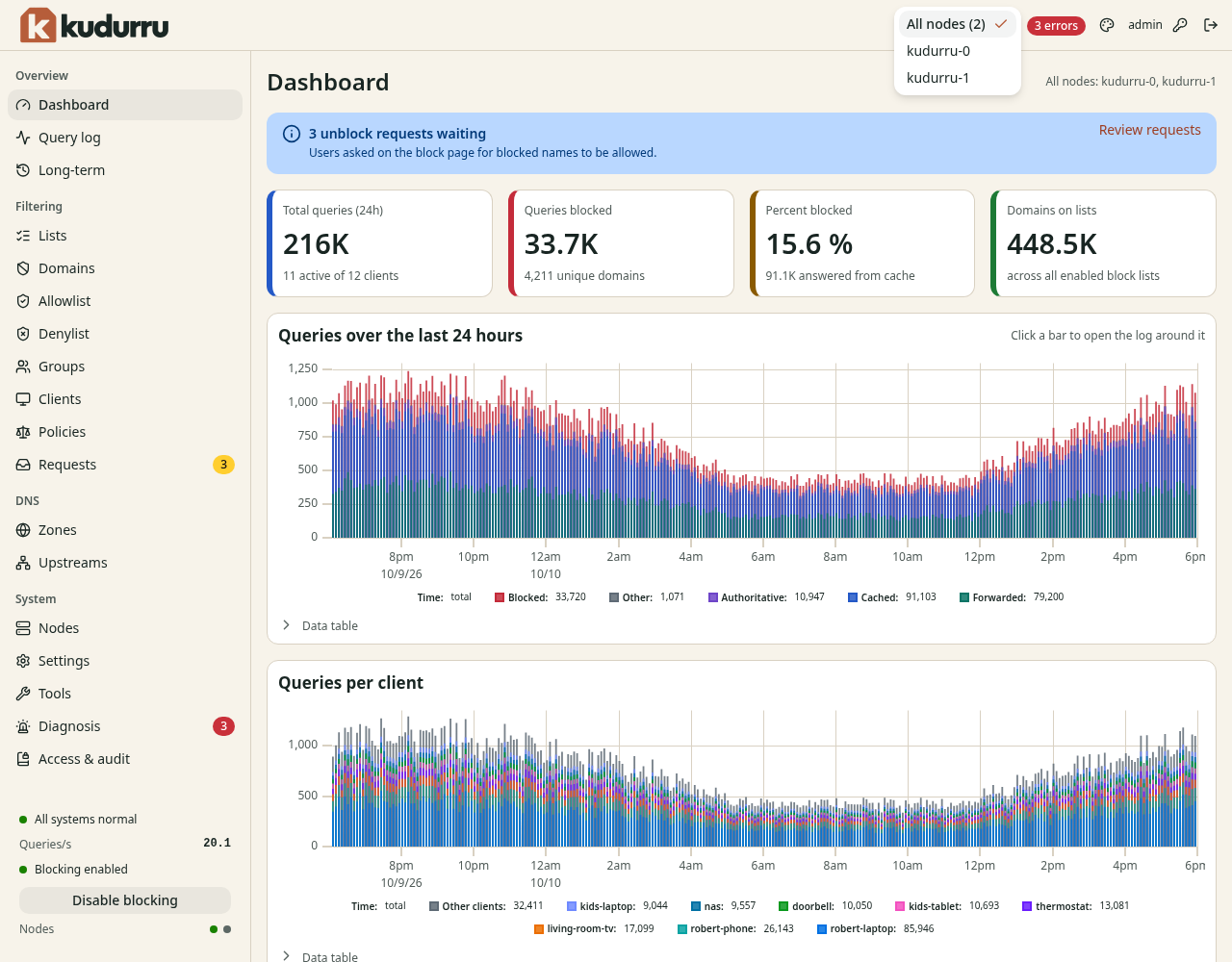Click the Kudurru logo icon
Image resolution: width=1232 pixels, height=962 pixels.
pyautogui.click(x=38, y=25)
